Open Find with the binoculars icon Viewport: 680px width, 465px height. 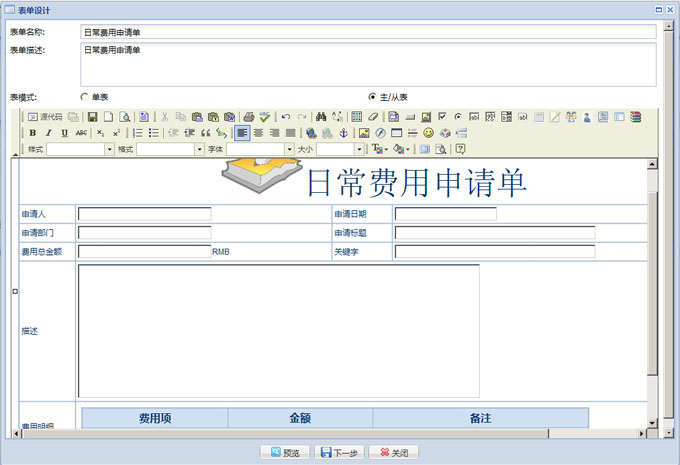coord(321,117)
